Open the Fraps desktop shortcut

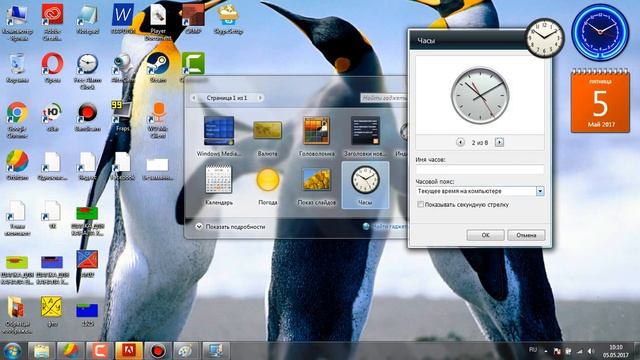point(122,116)
